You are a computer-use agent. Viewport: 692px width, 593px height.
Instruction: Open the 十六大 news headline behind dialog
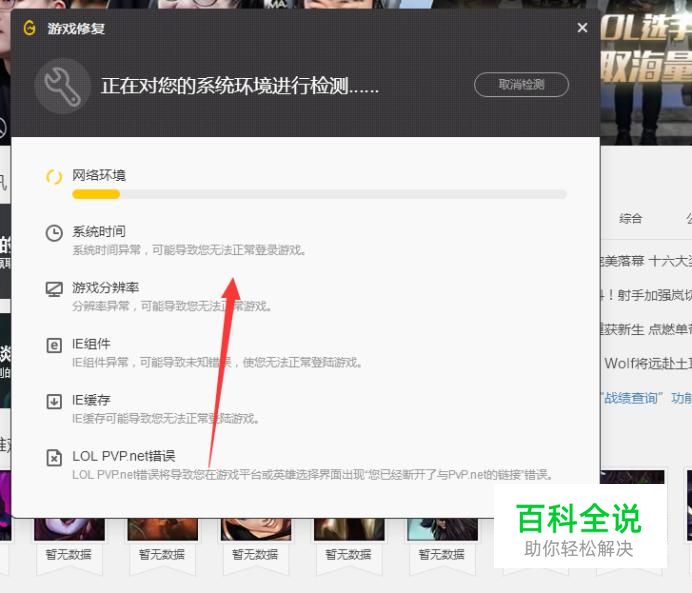(646, 261)
